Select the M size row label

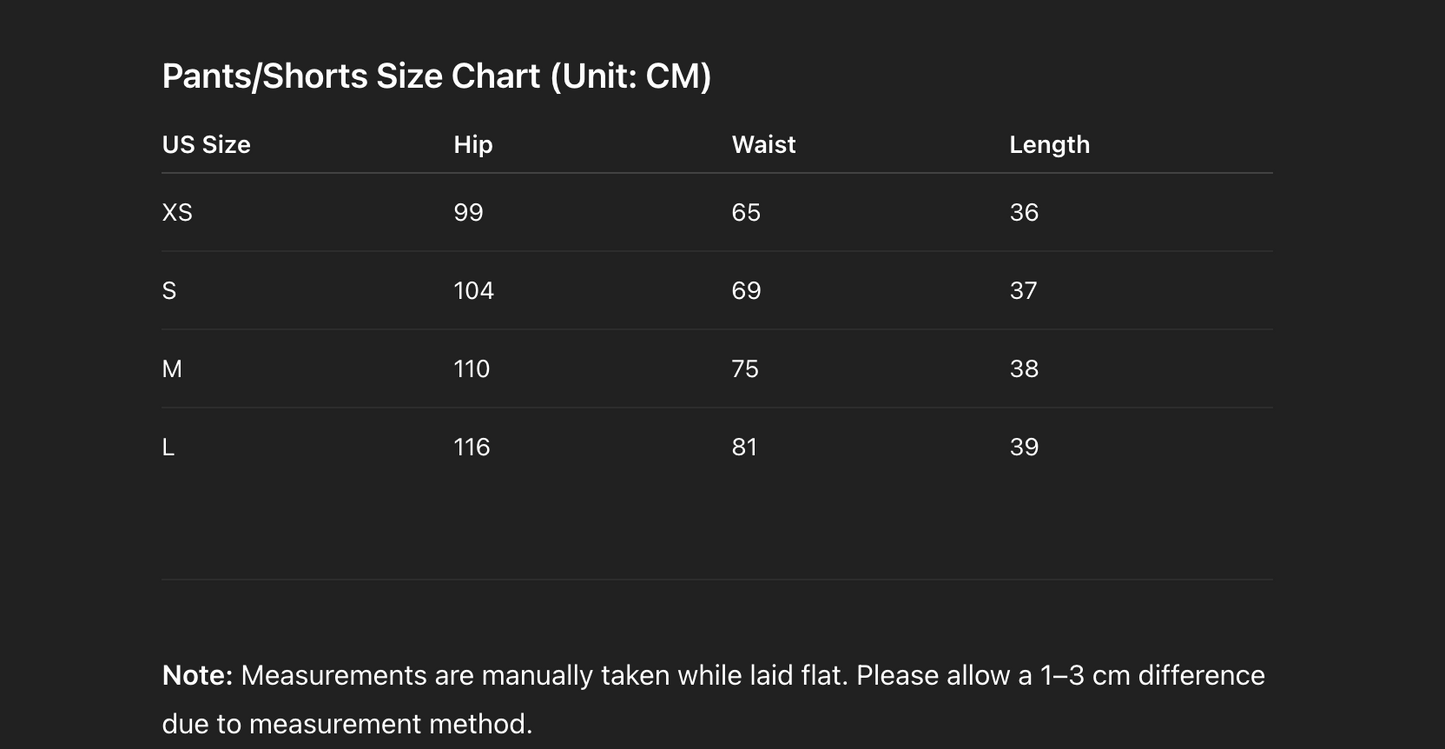[172, 368]
